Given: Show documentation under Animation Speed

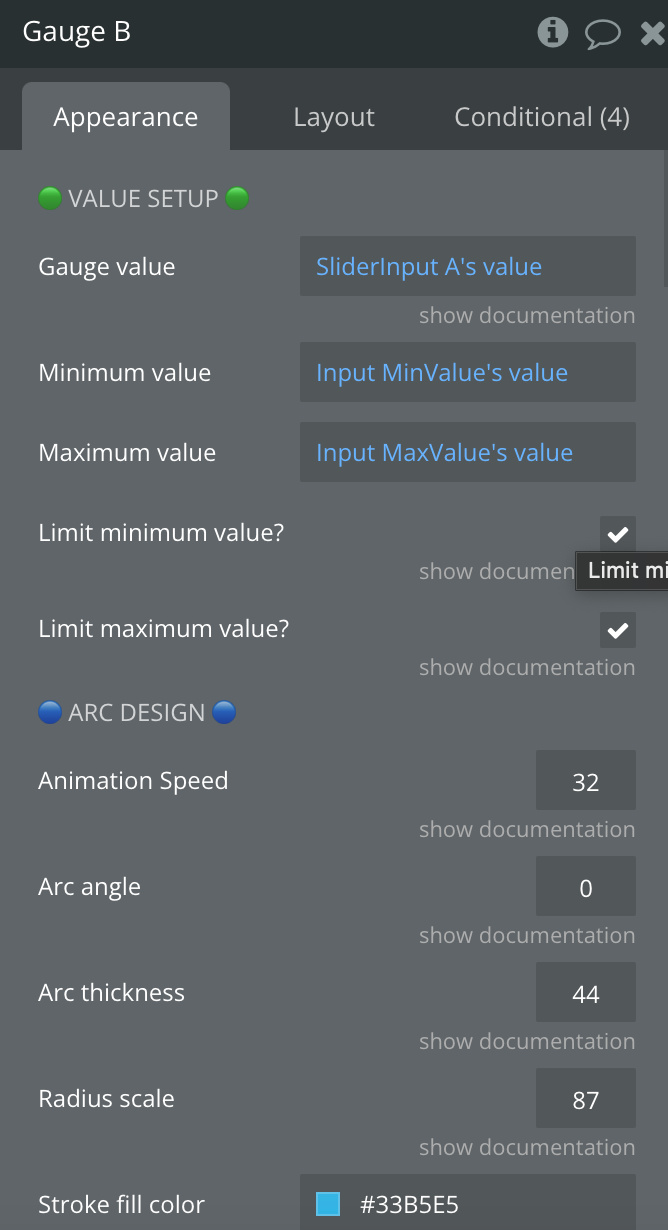Looking at the screenshot, I should point(527,829).
